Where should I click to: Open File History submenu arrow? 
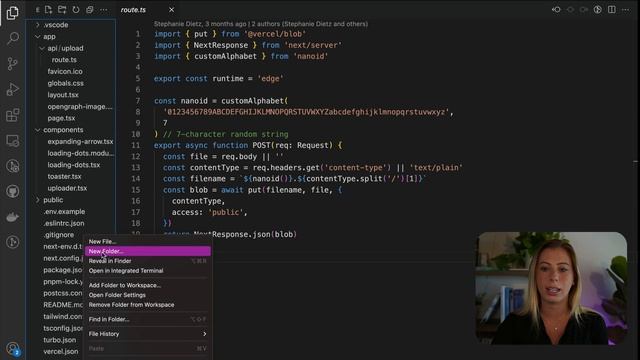(204, 334)
